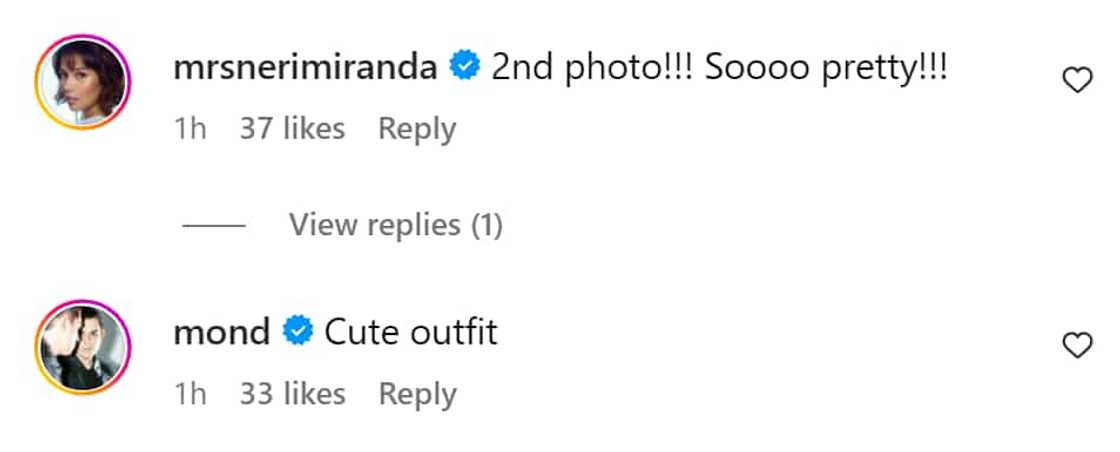The height and width of the screenshot is (452, 1120).
Task: Click mrsnerimiranda's verified badge
Action: click(462, 68)
